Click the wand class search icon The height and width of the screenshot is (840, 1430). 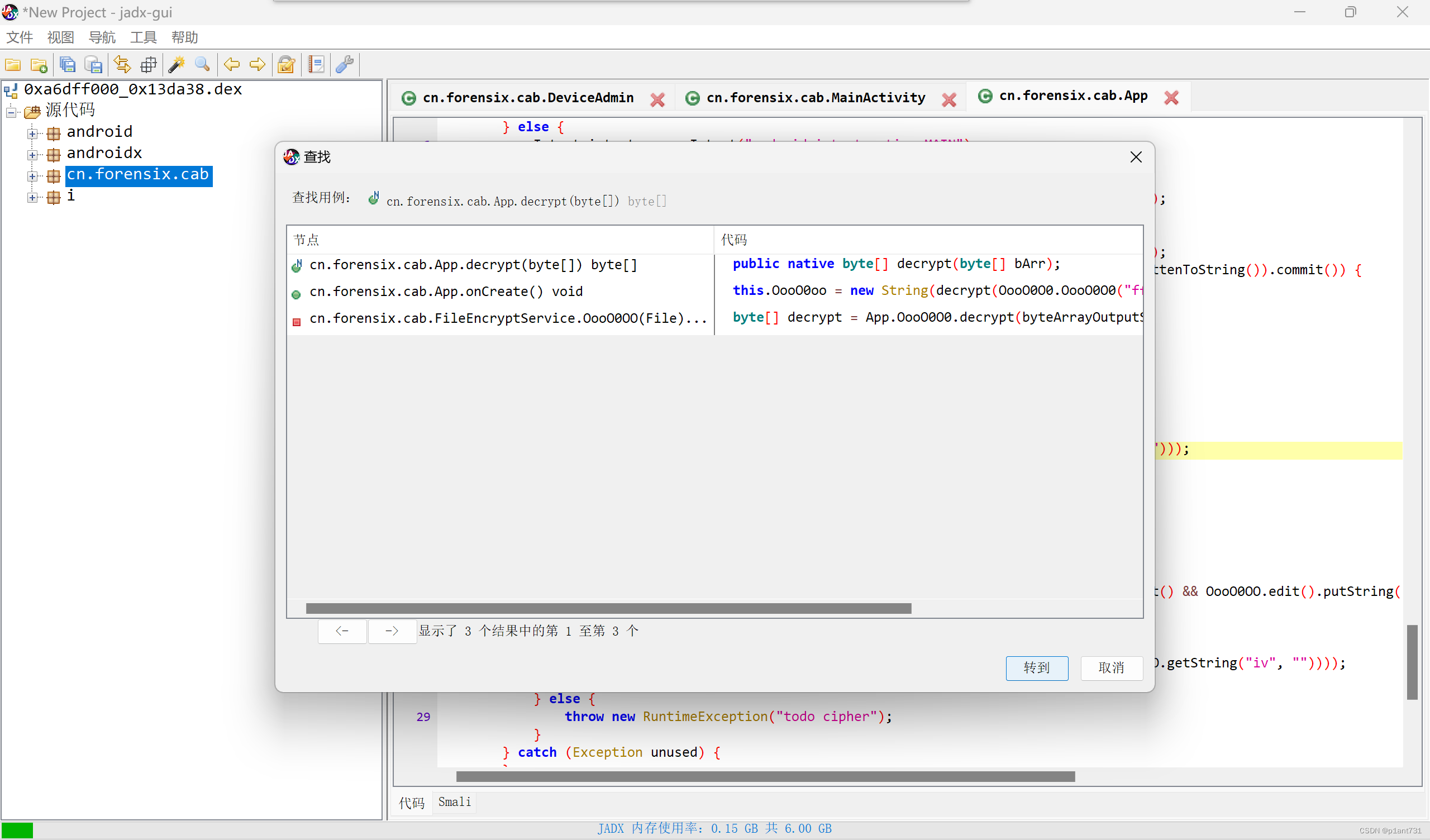click(x=177, y=65)
